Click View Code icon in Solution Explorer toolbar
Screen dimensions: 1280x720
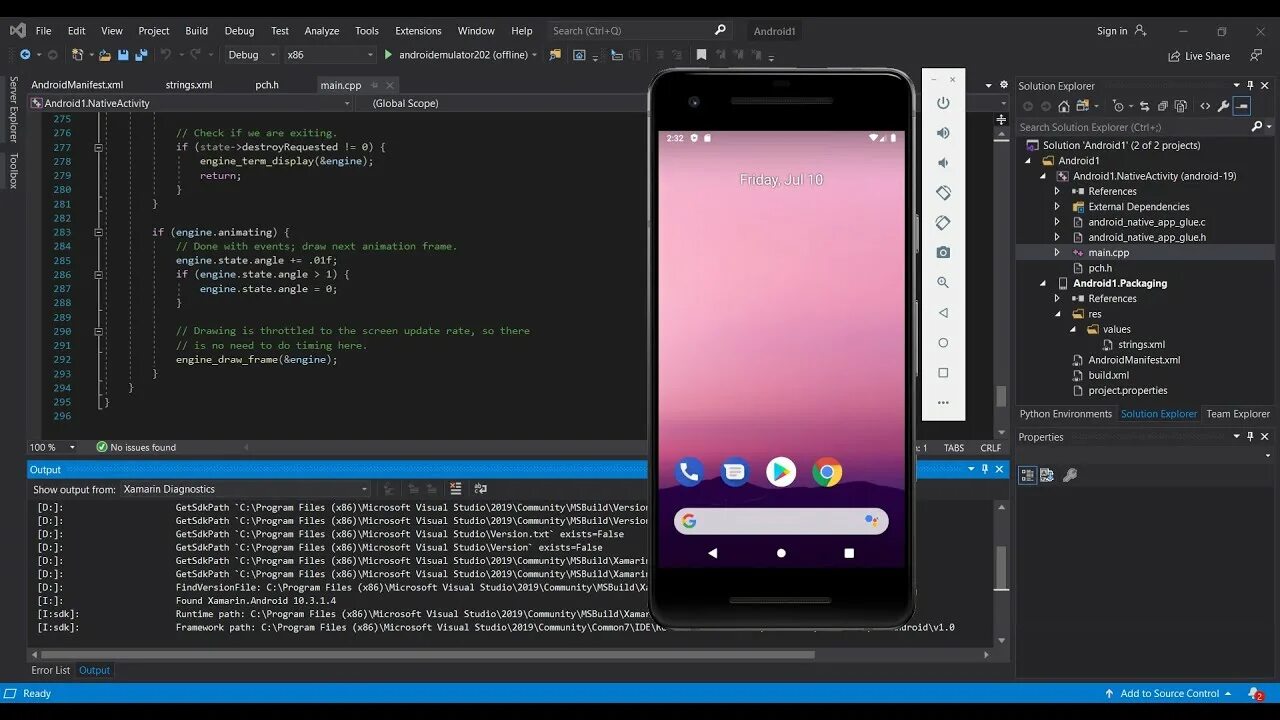click(1205, 106)
